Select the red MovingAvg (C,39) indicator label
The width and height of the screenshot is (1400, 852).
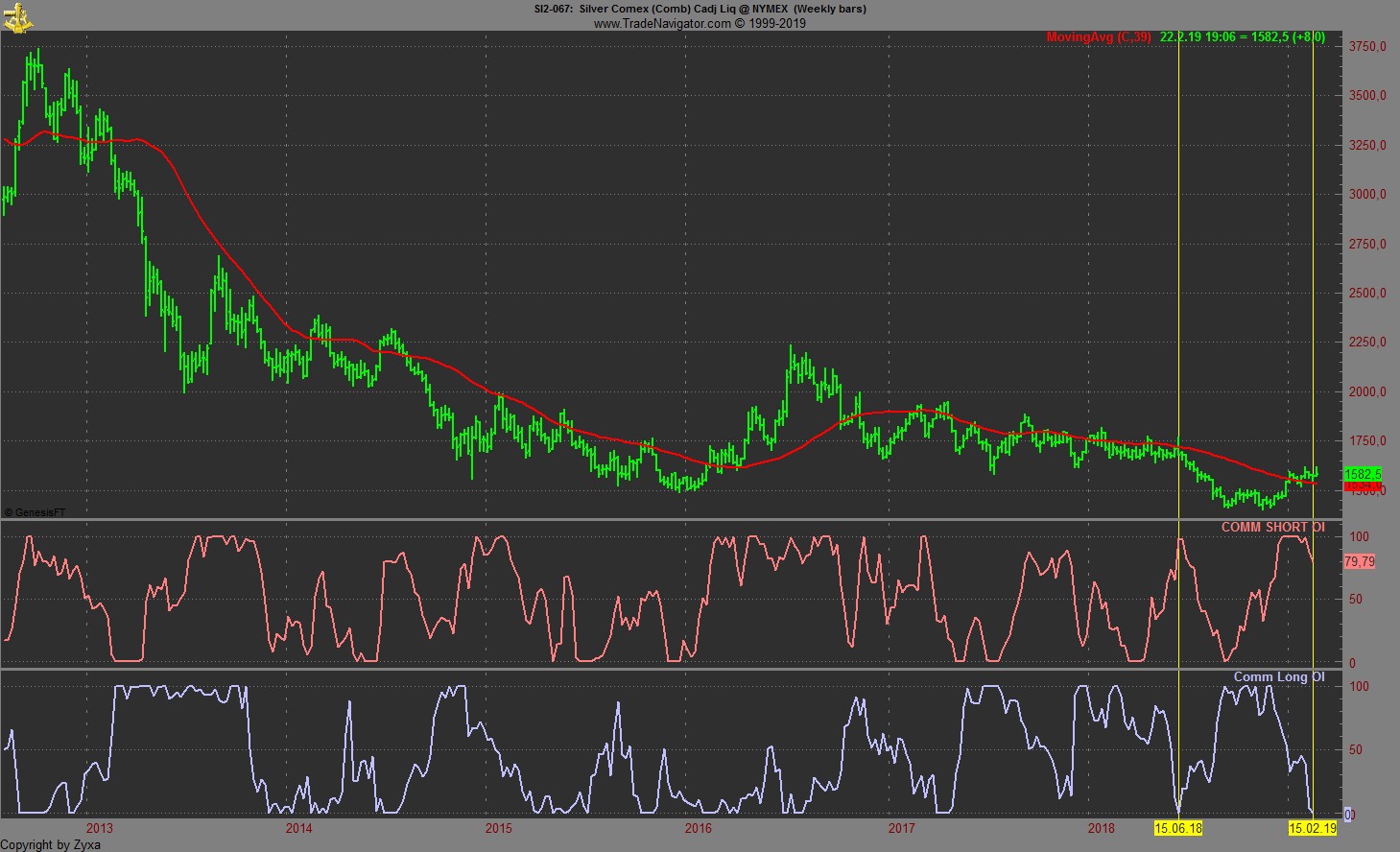coord(1099,37)
